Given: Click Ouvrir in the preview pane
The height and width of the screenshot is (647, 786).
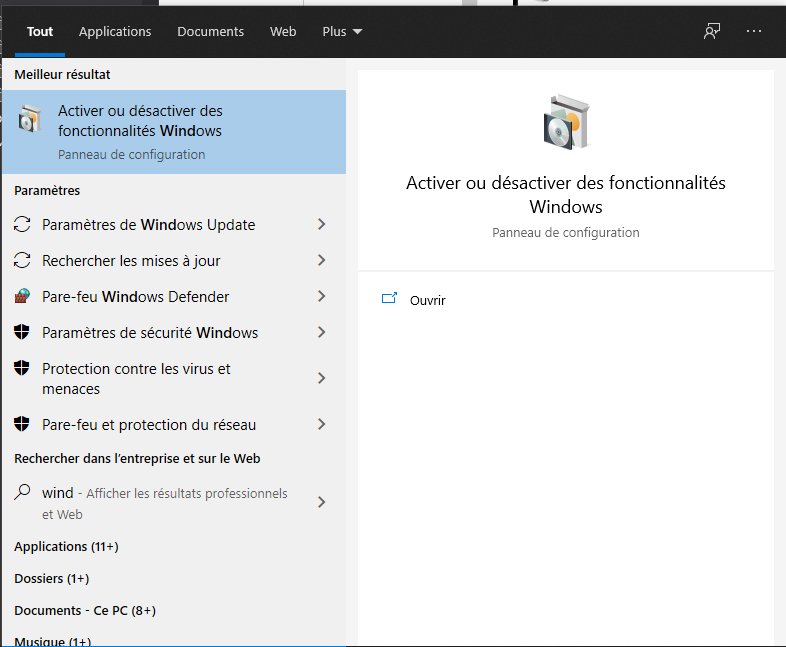Looking at the screenshot, I should pyautogui.click(x=428, y=300).
